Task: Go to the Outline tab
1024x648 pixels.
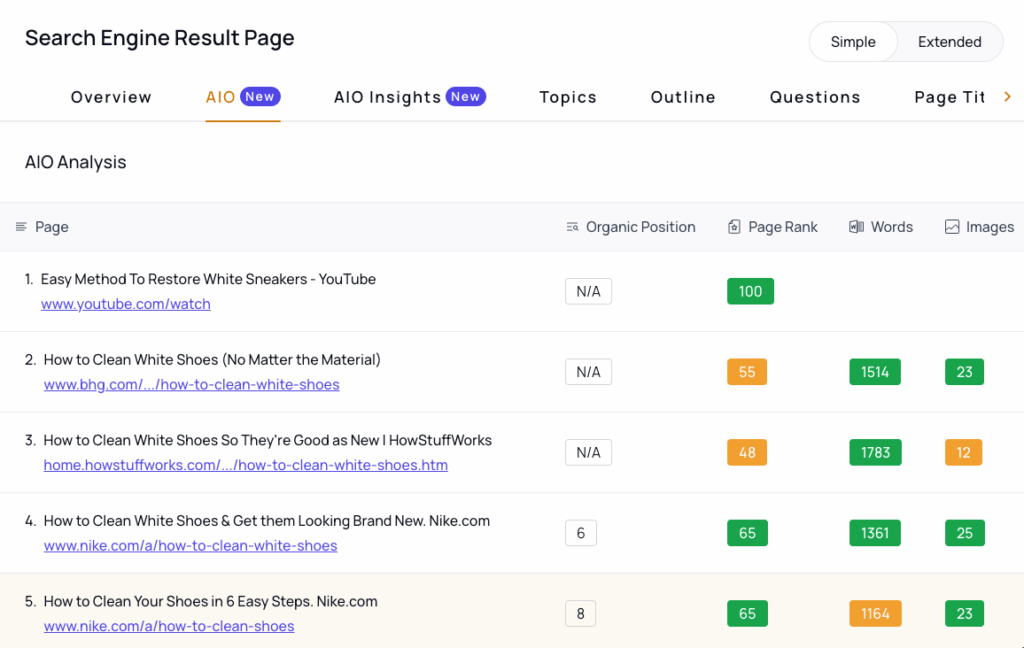Action: [x=683, y=97]
